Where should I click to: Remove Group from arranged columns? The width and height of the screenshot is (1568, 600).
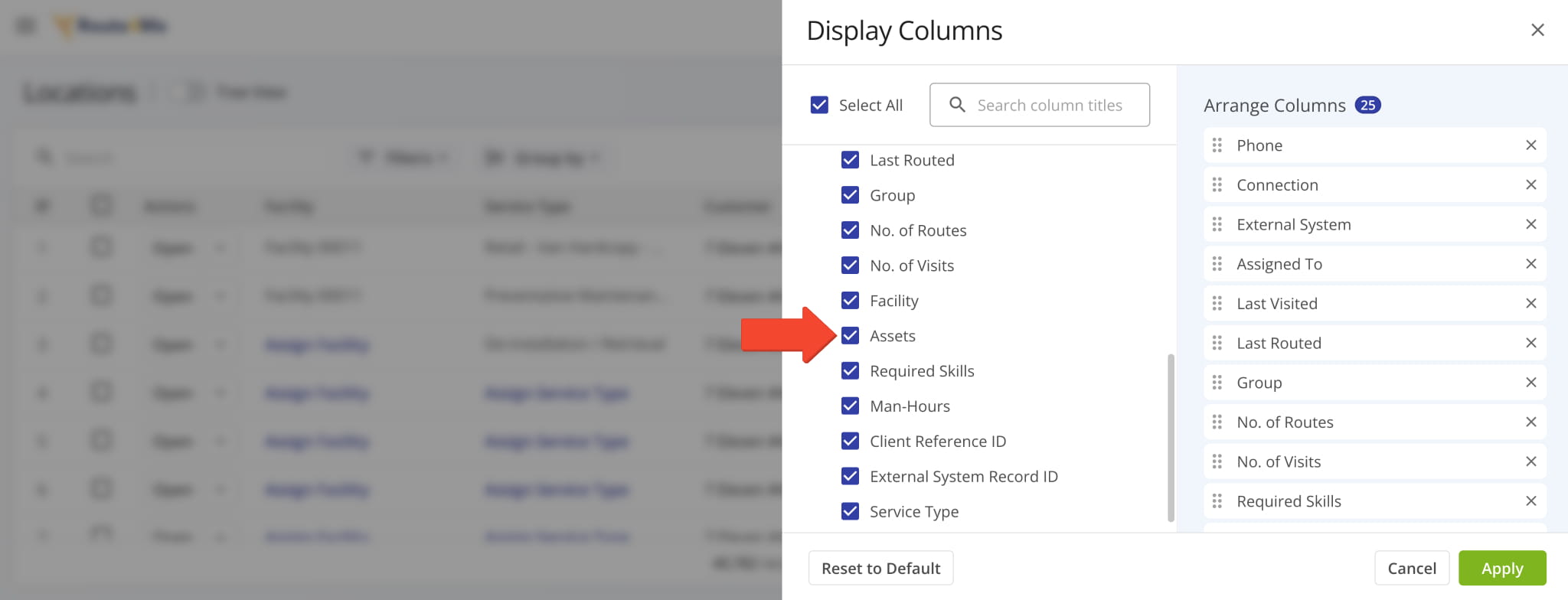[1531, 383]
